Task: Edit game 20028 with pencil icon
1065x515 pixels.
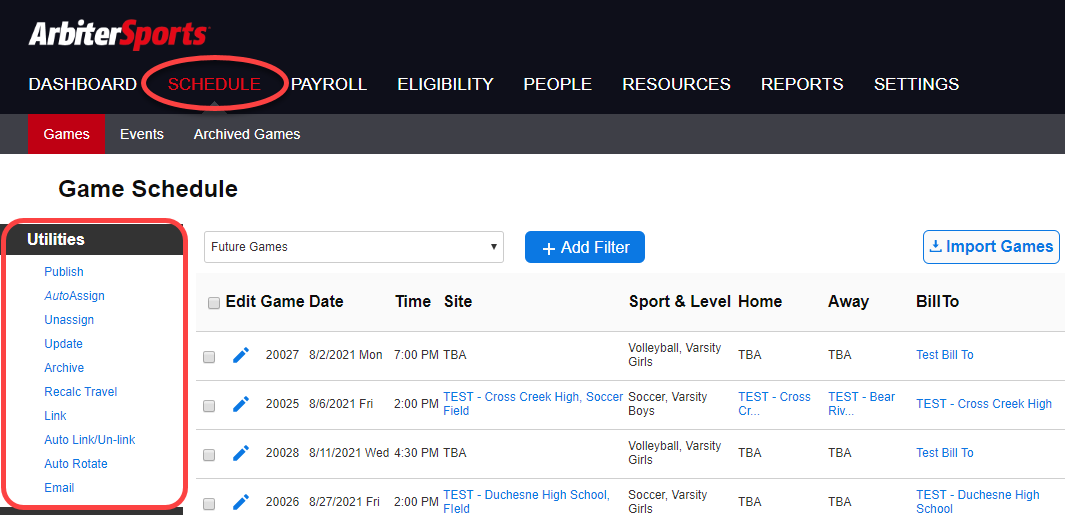Action: pyautogui.click(x=241, y=452)
